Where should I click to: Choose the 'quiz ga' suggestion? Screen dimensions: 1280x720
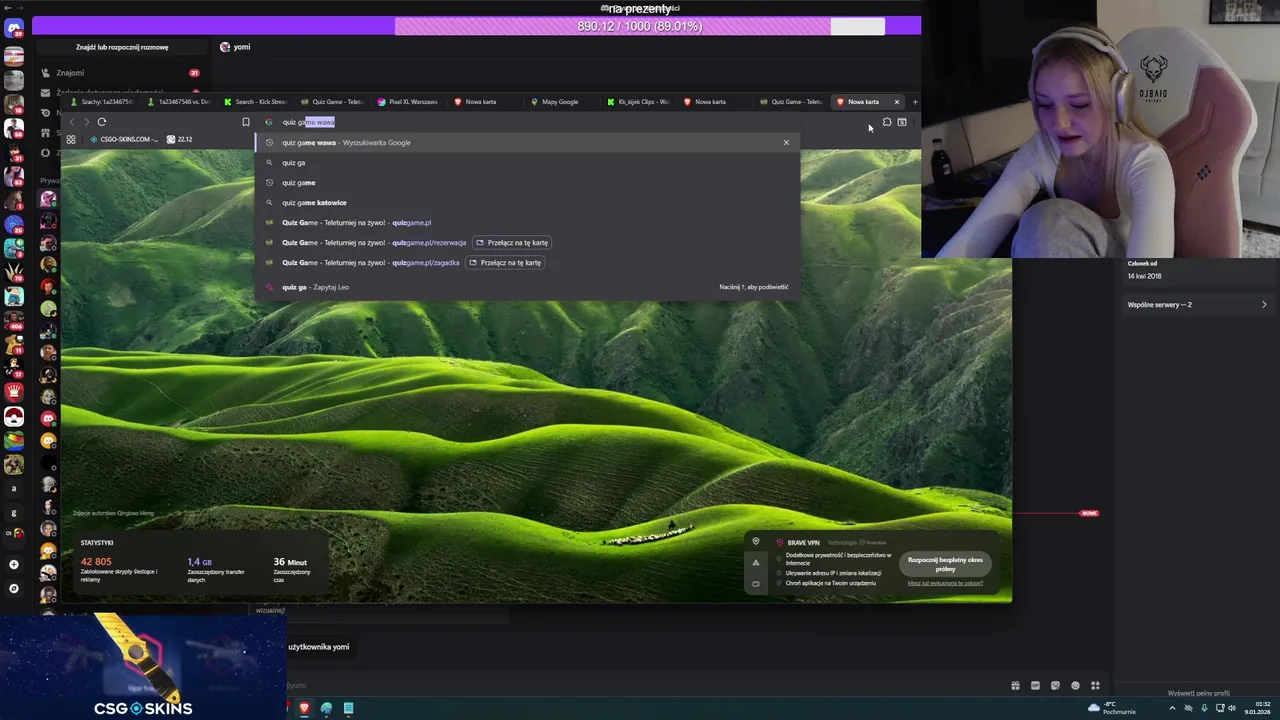click(x=527, y=162)
